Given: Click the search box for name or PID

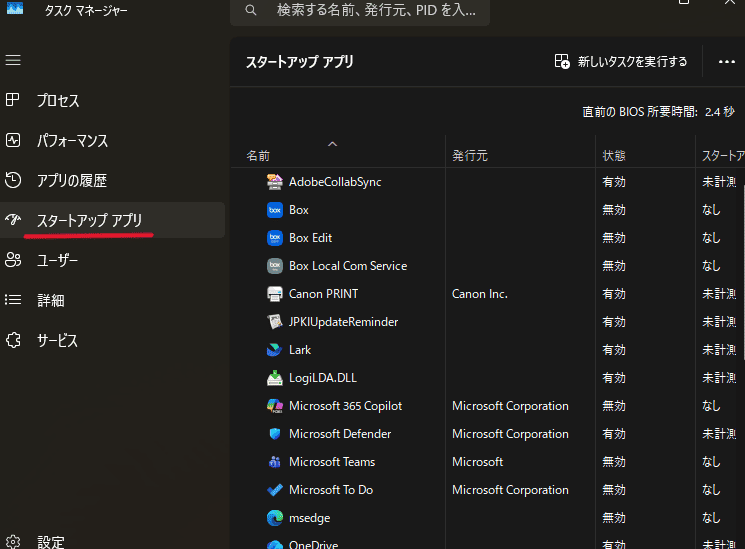Looking at the screenshot, I should 360,10.
